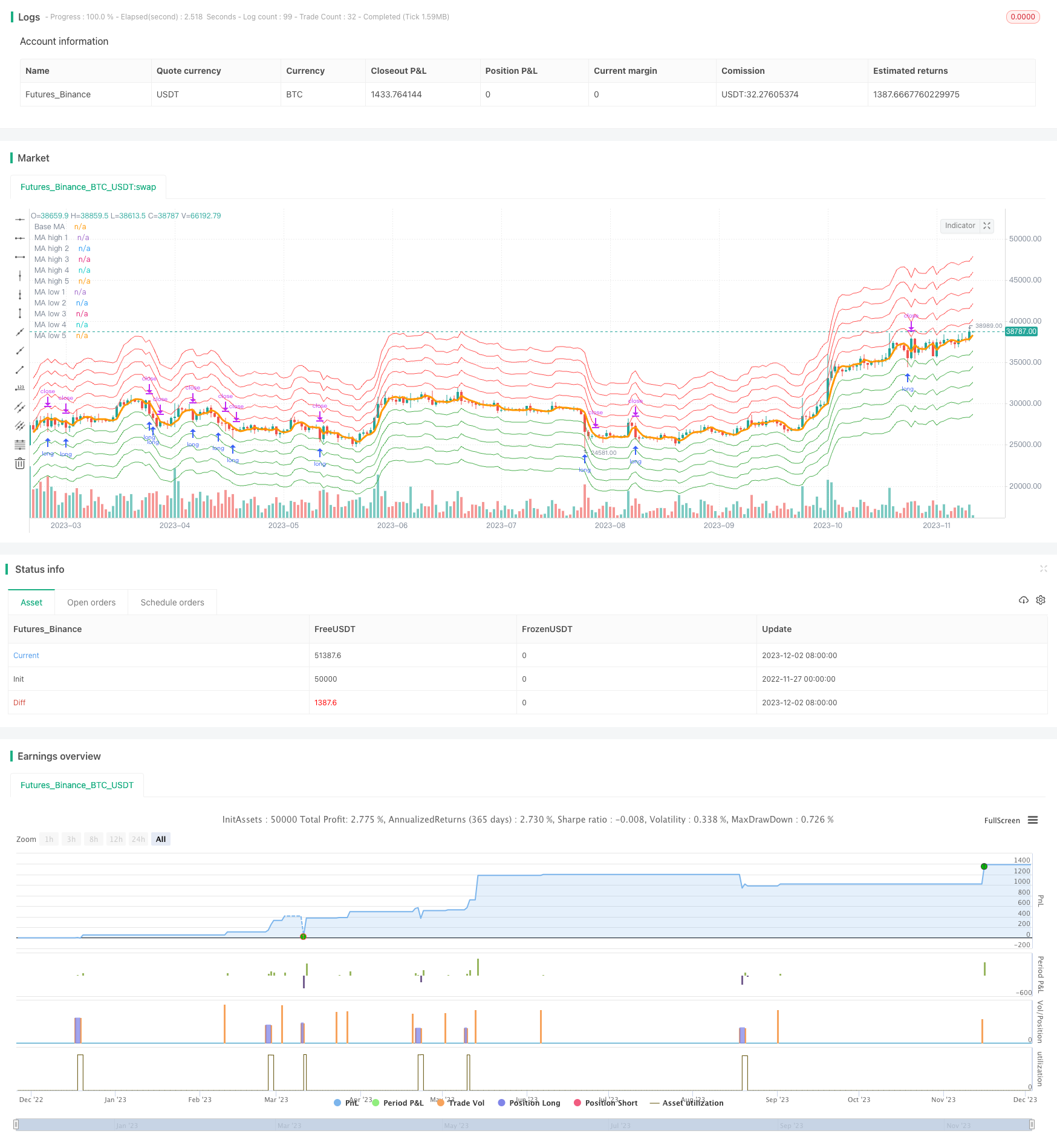The width and height of the screenshot is (1057, 1148).
Task: Click the MA high 3 legend label
Action: click(x=52, y=259)
